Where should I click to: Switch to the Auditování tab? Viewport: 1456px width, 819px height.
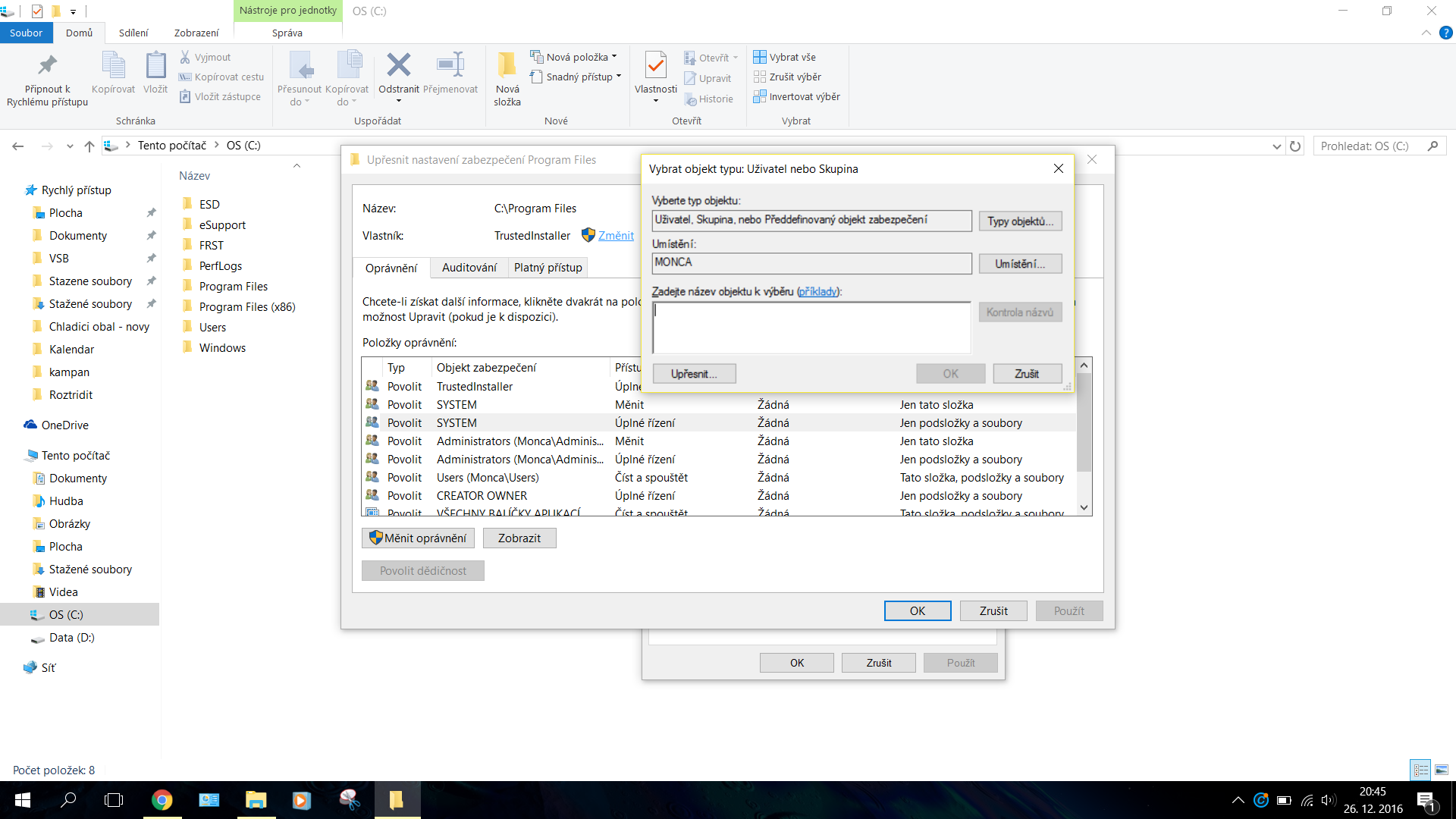pos(469,268)
